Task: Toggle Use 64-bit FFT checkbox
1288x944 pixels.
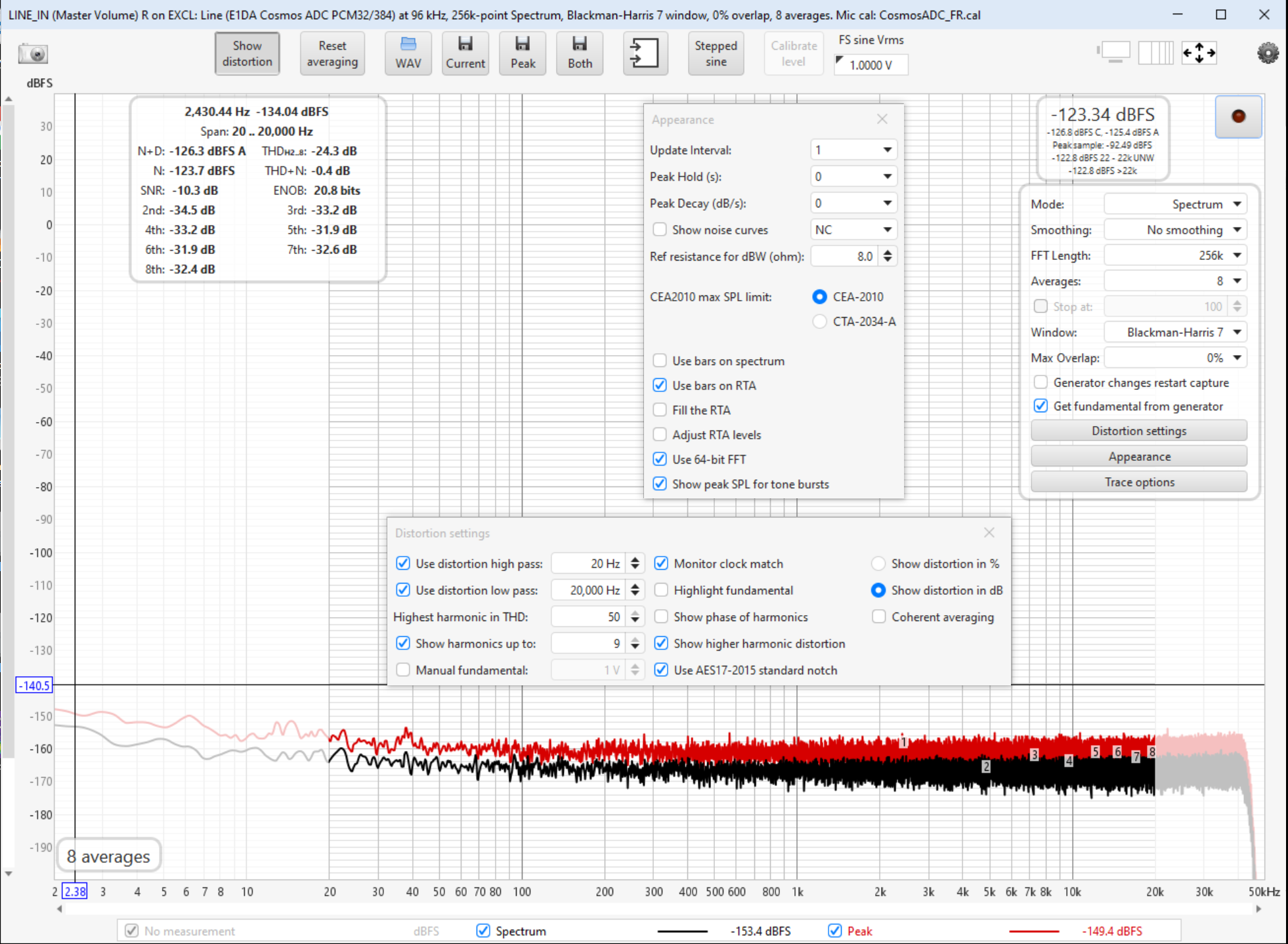Action: pyautogui.click(x=660, y=460)
